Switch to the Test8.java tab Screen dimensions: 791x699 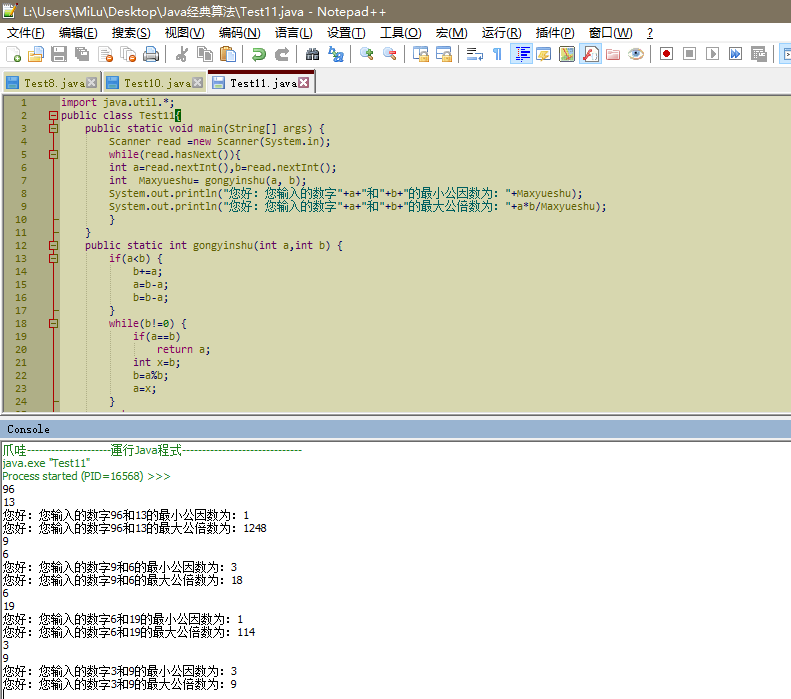(x=50, y=83)
